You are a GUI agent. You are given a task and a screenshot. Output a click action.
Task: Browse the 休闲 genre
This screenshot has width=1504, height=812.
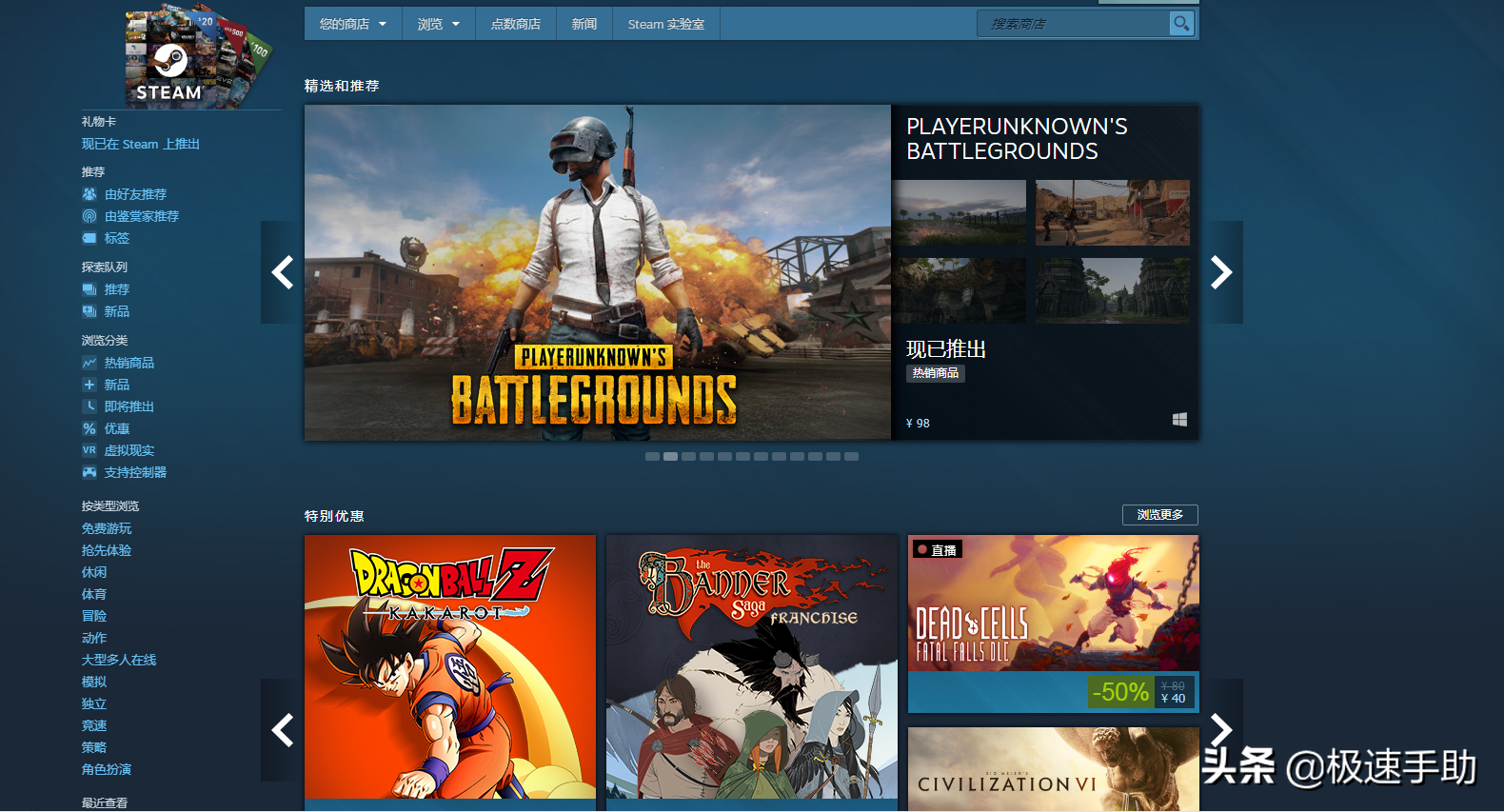94,572
